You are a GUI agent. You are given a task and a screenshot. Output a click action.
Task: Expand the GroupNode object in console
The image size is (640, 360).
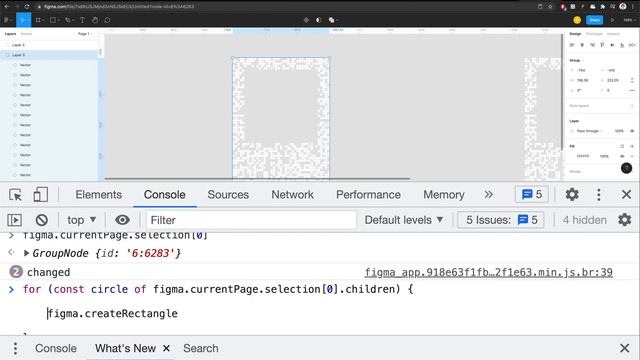pyautogui.click(x=27, y=253)
